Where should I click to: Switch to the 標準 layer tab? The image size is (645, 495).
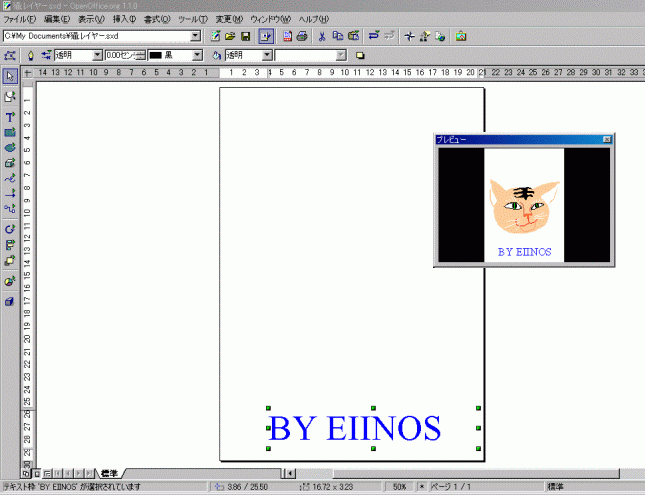pos(110,472)
